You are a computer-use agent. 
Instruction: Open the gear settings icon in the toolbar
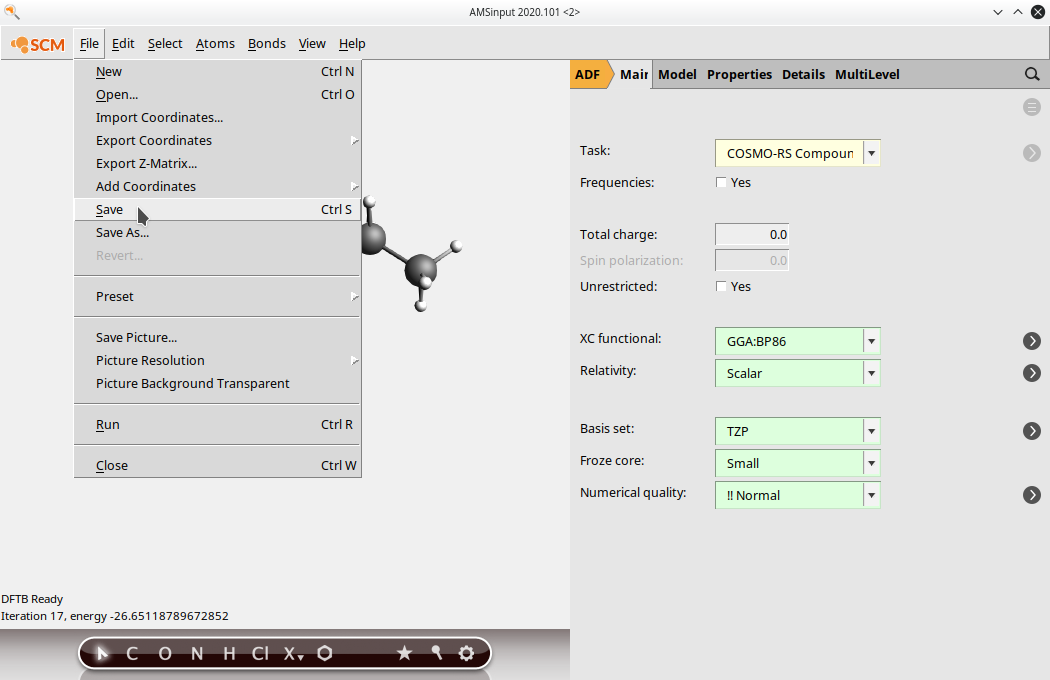tap(466, 654)
